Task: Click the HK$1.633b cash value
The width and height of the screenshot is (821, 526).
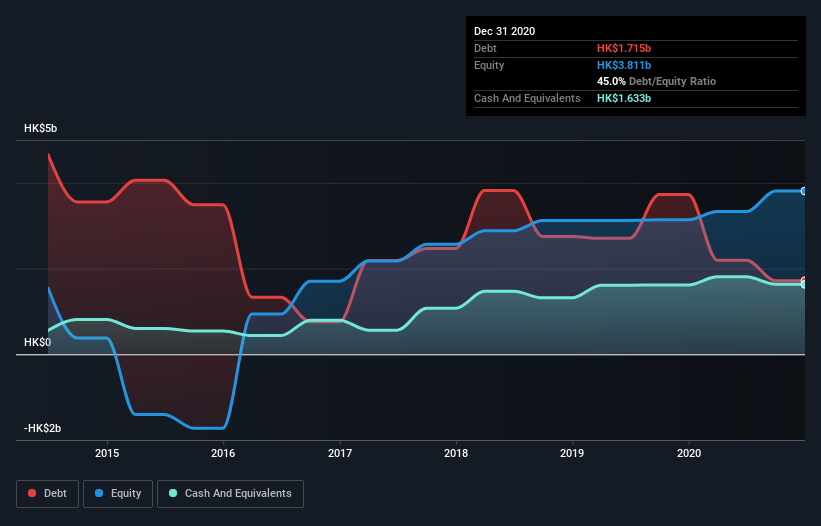Action: pyautogui.click(x=624, y=98)
